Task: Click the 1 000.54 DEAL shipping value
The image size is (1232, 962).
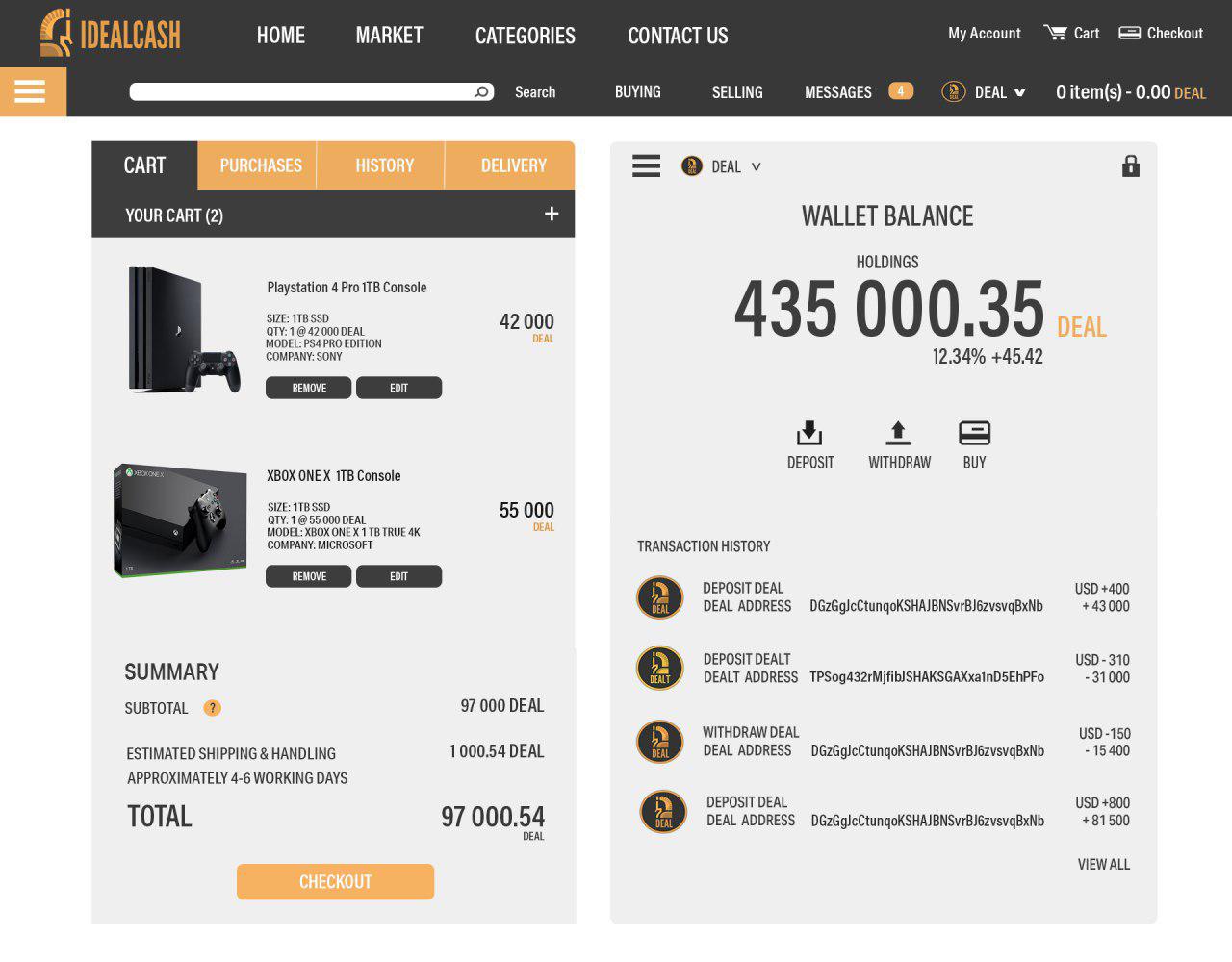Action: tap(497, 751)
